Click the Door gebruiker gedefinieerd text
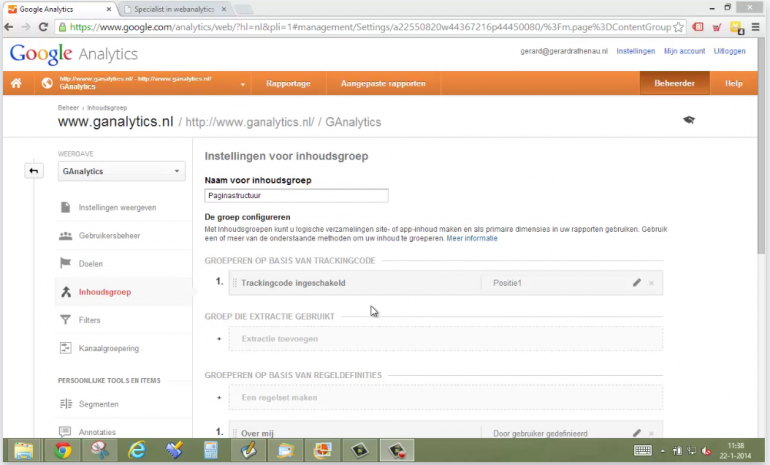Image resolution: width=770 pixels, height=465 pixels. (540, 434)
